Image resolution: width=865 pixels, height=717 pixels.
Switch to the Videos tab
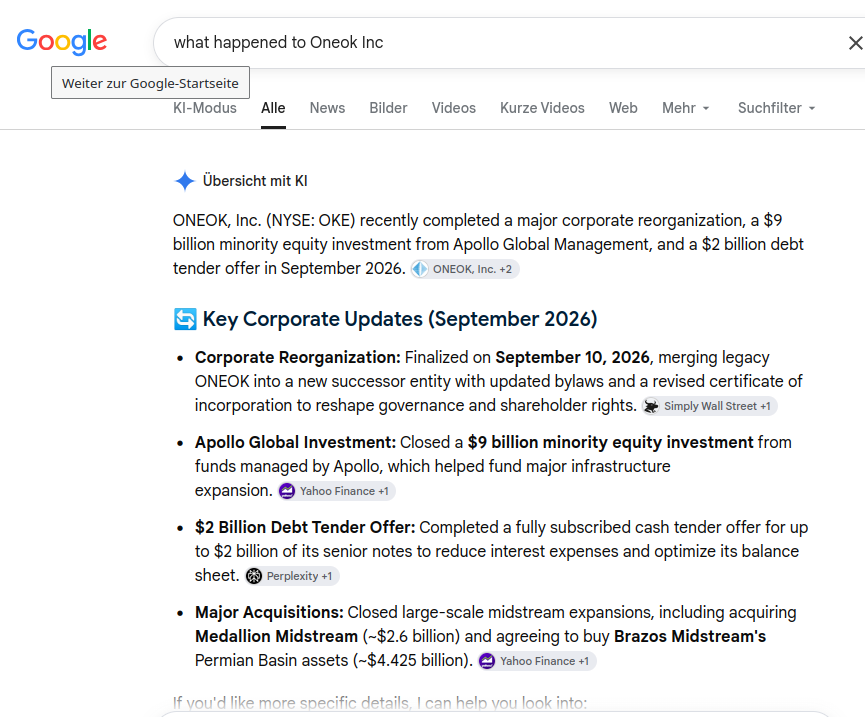click(x=453, y=108)
